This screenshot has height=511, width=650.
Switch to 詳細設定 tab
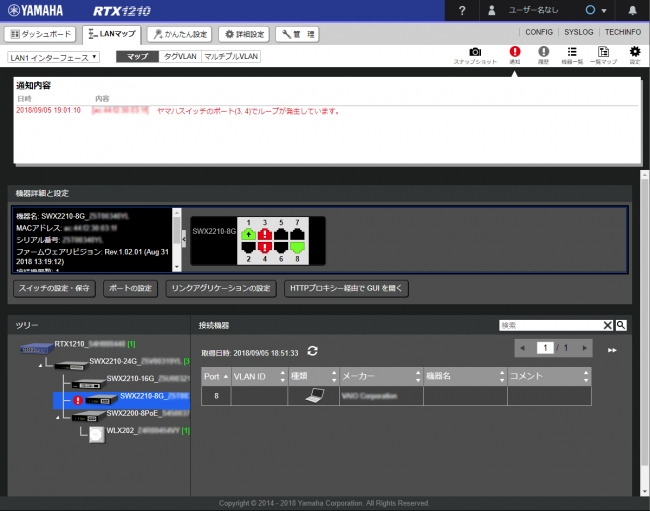pos(244,34)
